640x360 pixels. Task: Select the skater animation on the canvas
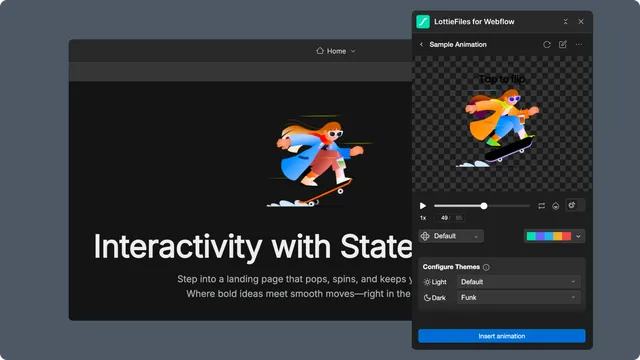pyautogui.click(x=319, y=162)
